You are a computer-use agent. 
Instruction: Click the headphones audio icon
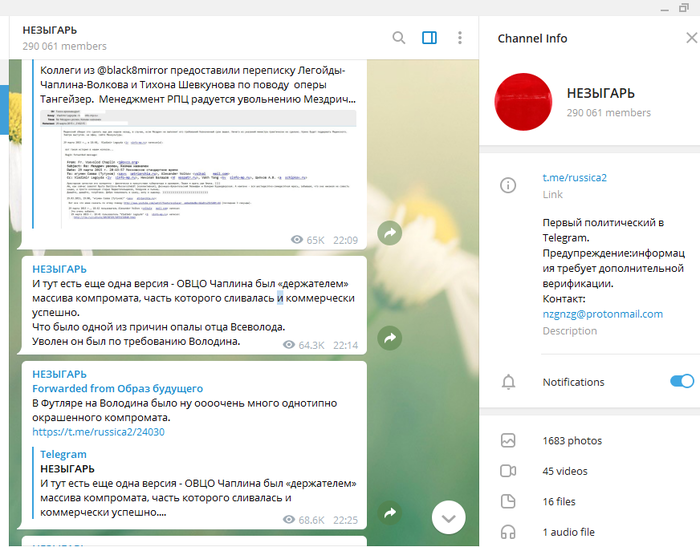click(x=508, y=532)
